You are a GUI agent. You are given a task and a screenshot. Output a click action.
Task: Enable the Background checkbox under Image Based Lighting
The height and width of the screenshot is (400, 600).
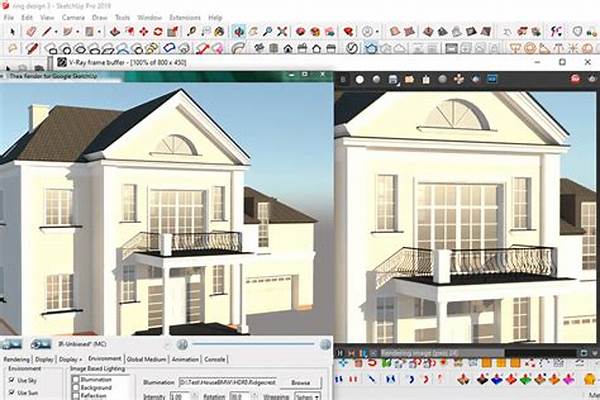[77, 388]
